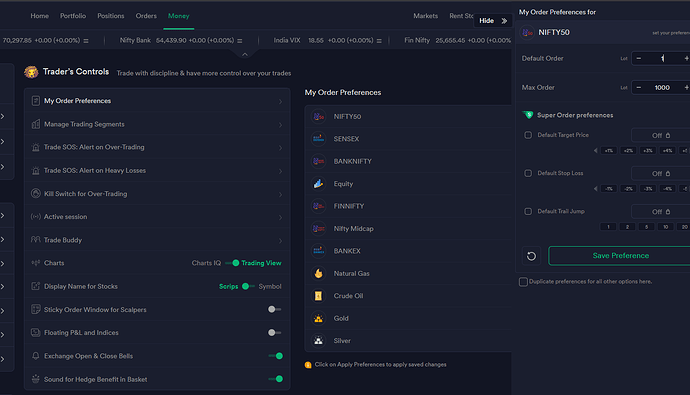Viewport: 690px width, 395px height.
Task: Check the Default Target Price checkbox
Action: click(x=528, y=135)
